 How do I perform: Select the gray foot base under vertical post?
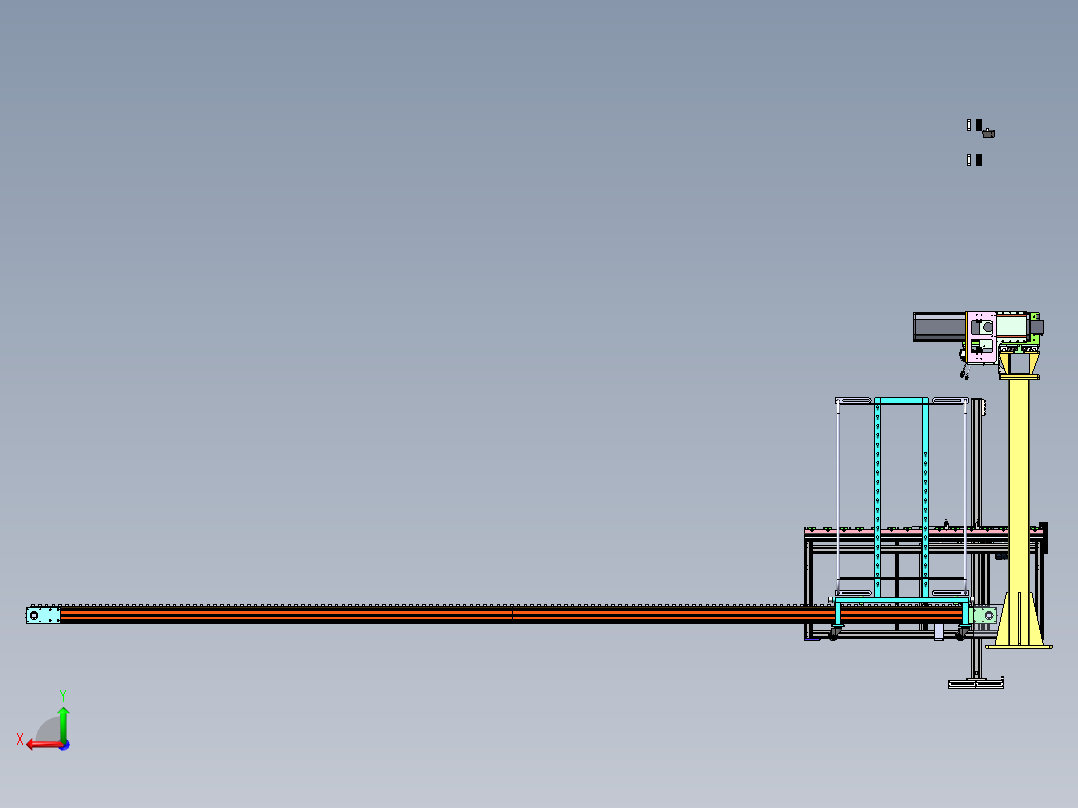(x=976, y=683)
